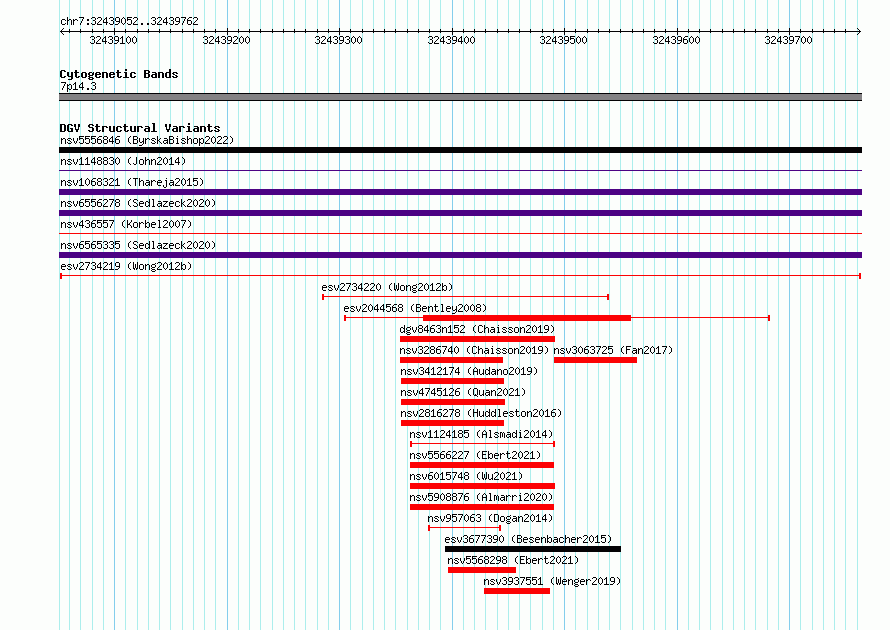Click the red bar under nsv5566227
Image resolution: width=890 pixels, height=630 pixels.
[482, 465]
